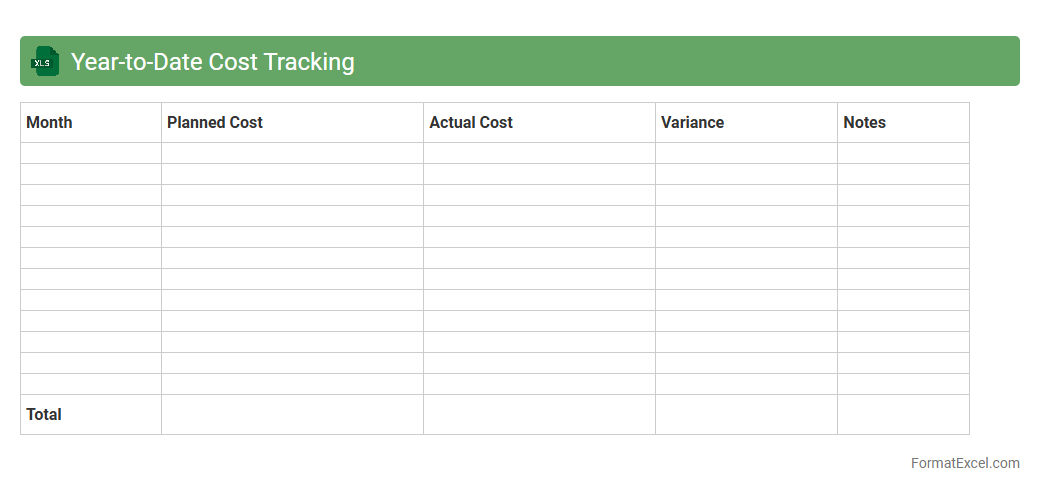This screenshot has width=1040, height=492.
Task: Click first empty cell under Planned Cost
Action: [292, 153]
